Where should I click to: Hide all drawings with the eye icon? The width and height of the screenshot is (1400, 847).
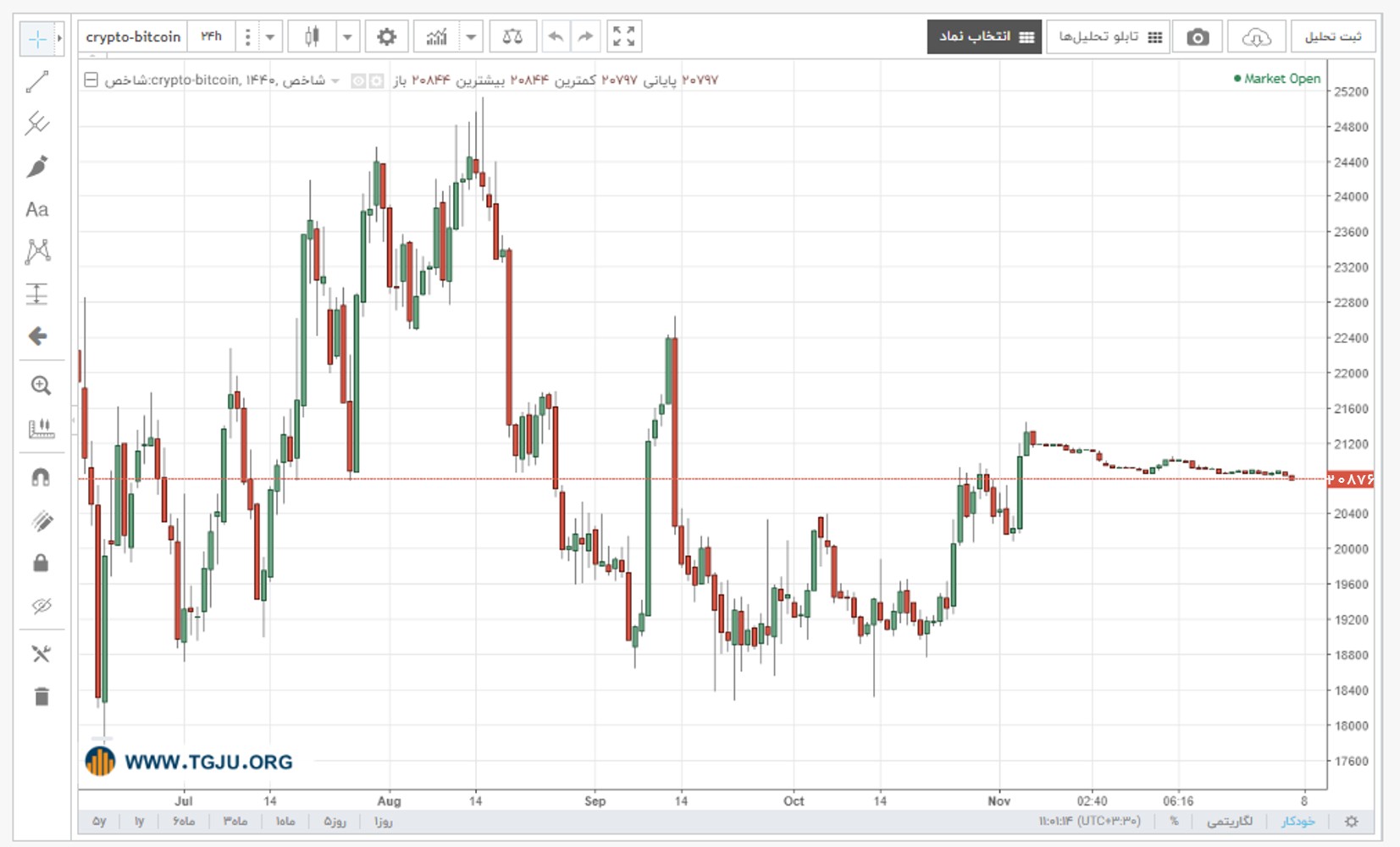[x=40, y=606]
